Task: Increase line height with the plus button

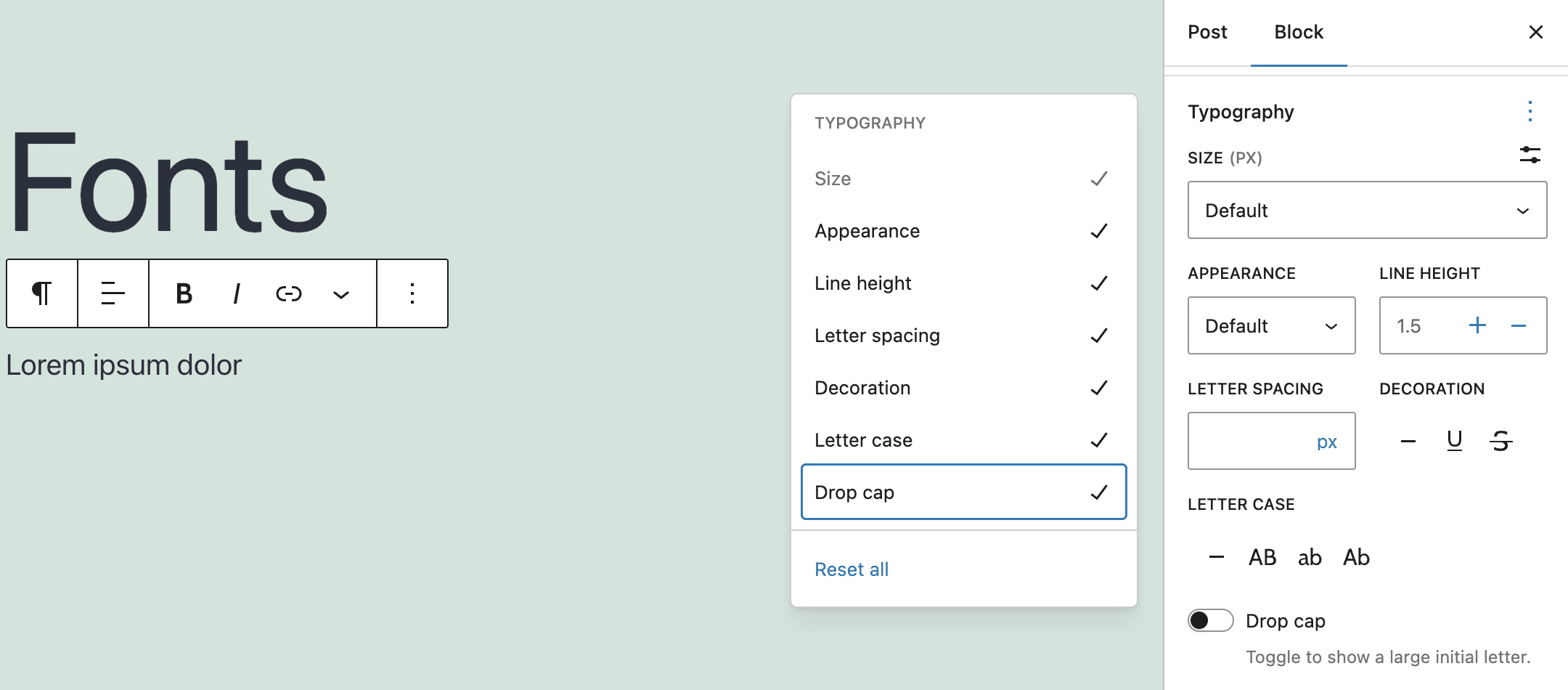Action: pyautogui.click(x=1479, y=325)
